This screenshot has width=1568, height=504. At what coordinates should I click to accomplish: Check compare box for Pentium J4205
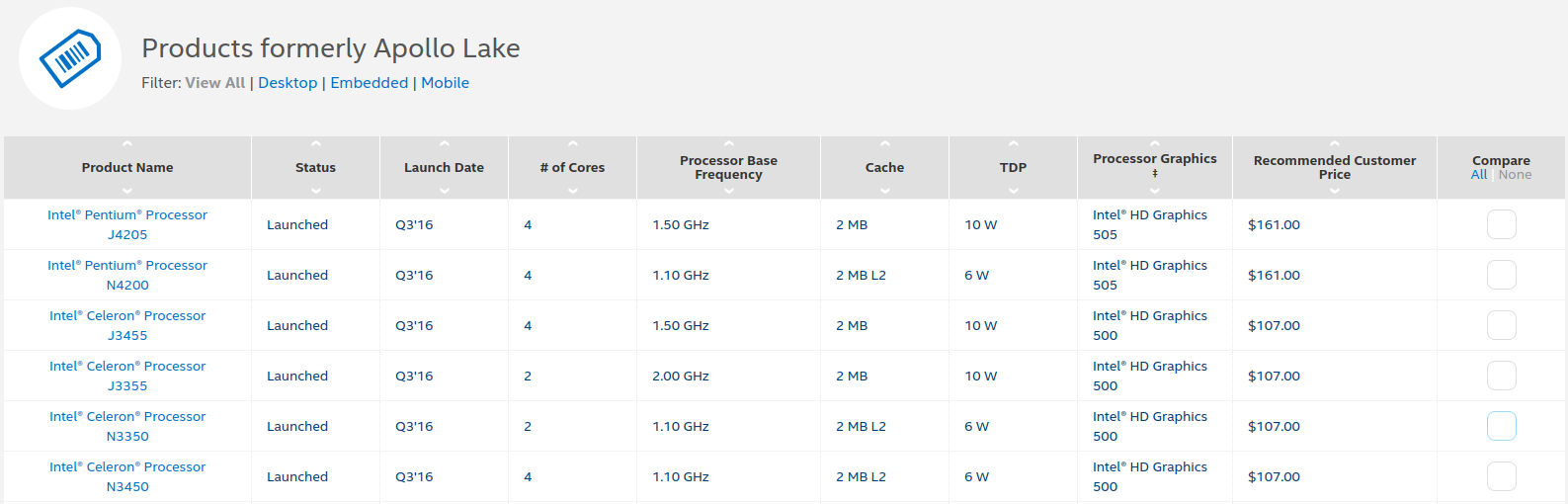pos(1501,224)
